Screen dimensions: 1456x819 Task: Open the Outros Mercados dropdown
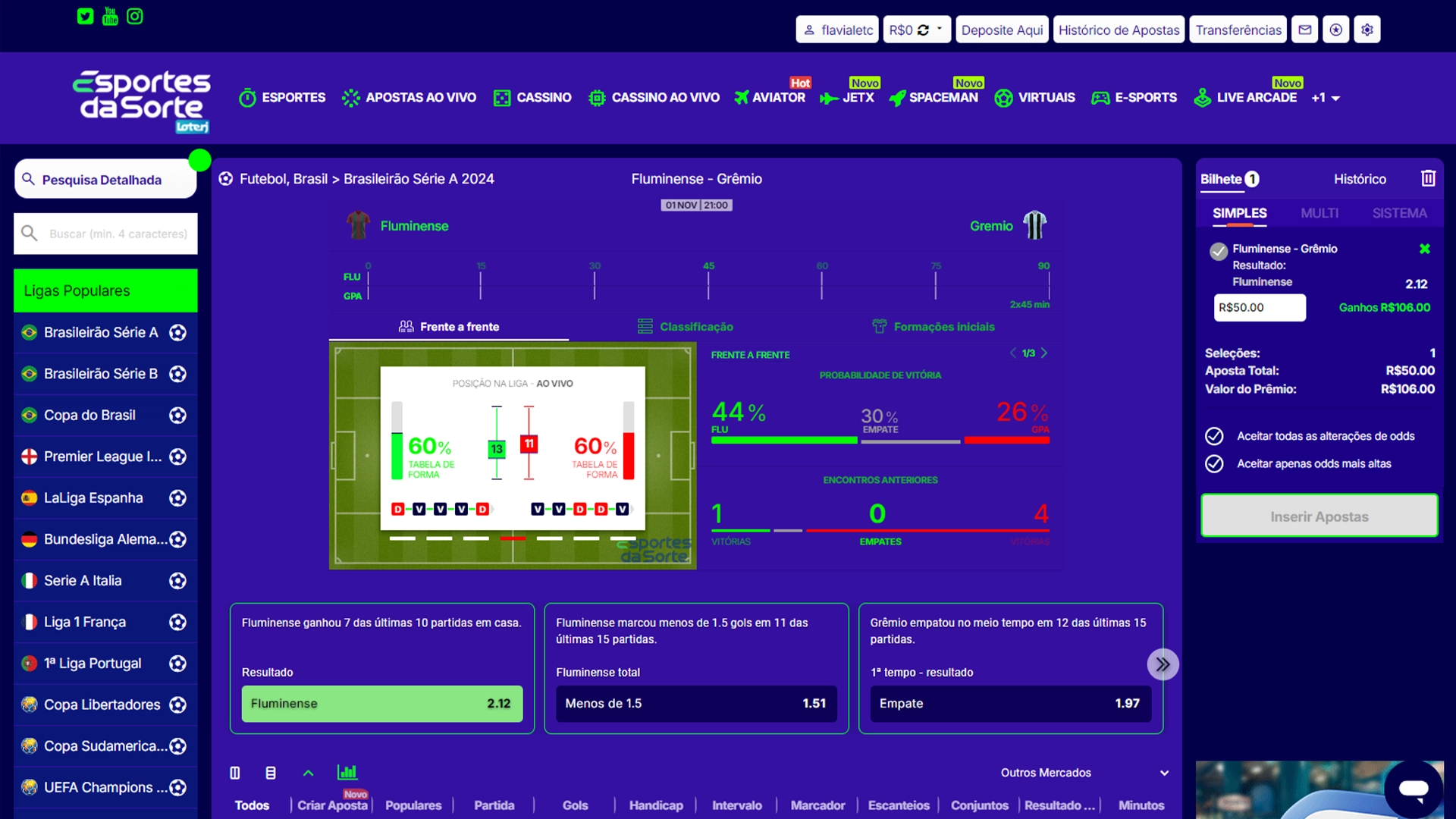pyautogui.click(x=1084, y=773)
